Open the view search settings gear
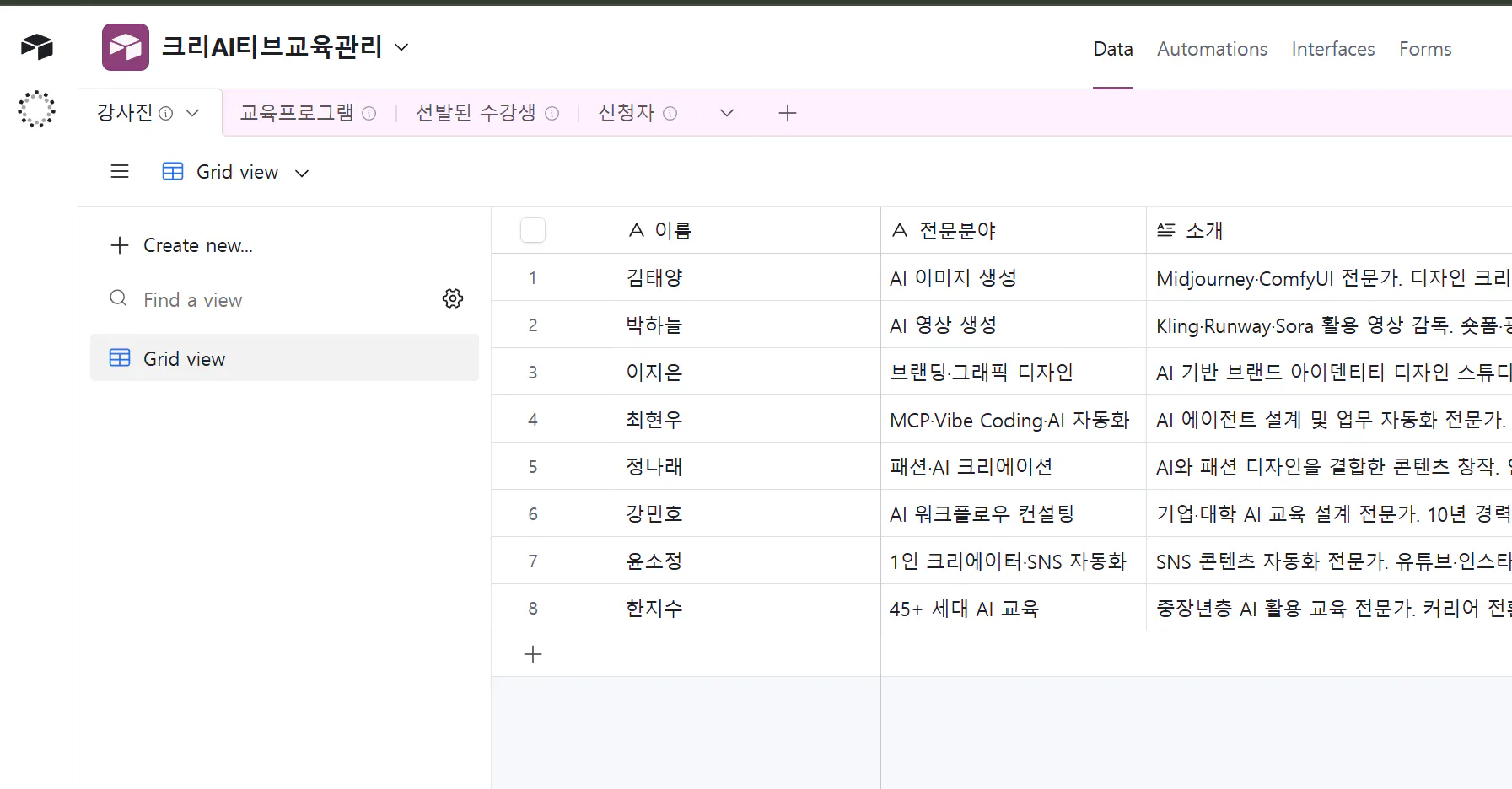The width and height of the screenshot is (1512, 789). 453,298
